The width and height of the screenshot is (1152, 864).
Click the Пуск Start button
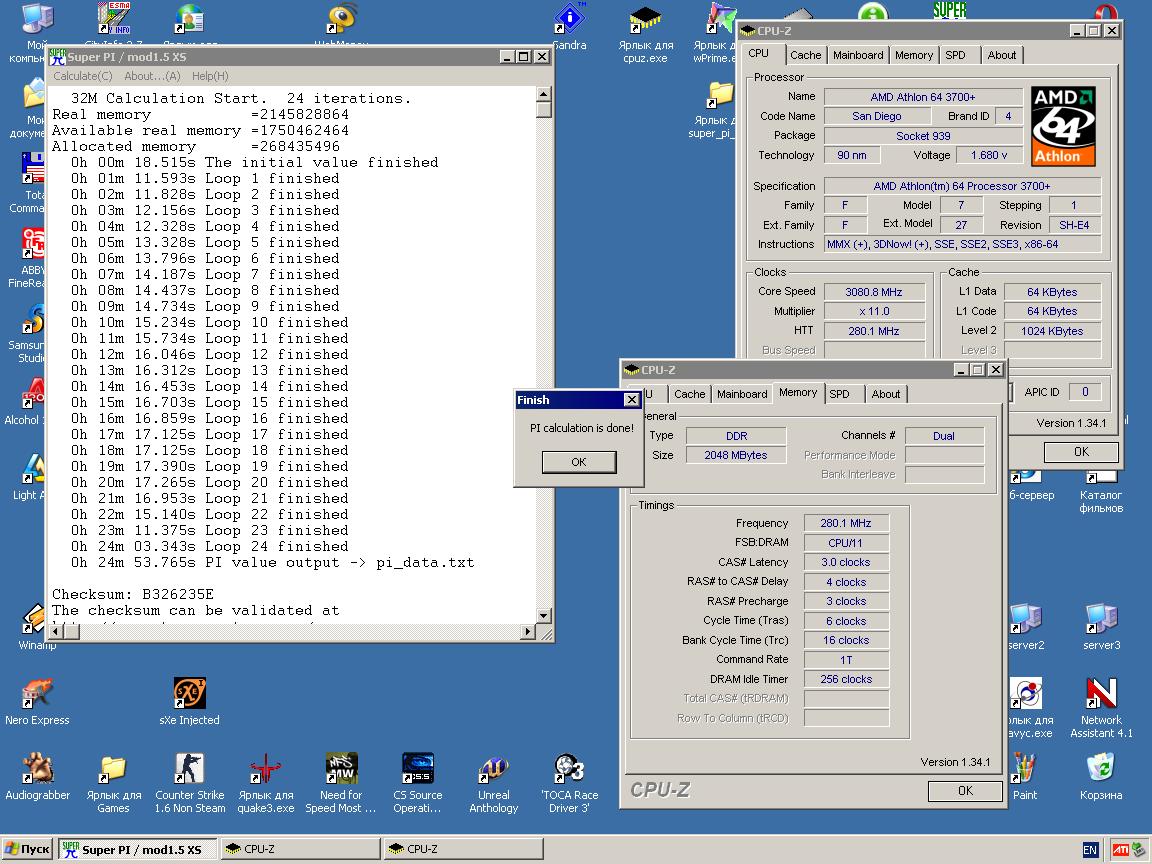(27, 849)
